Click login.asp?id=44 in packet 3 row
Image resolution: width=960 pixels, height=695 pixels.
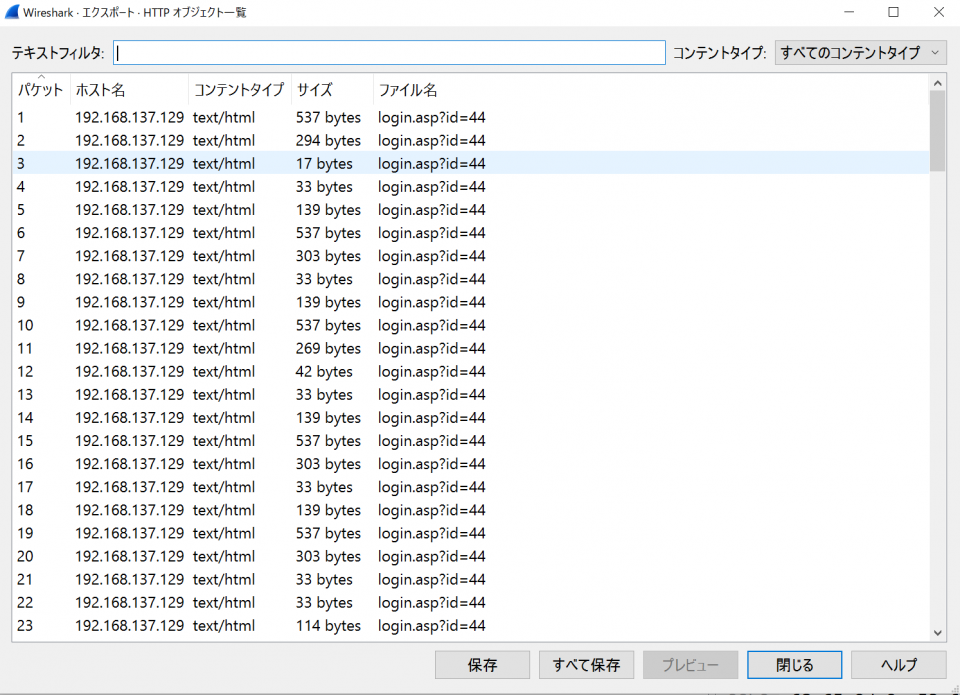coord(432,164)
